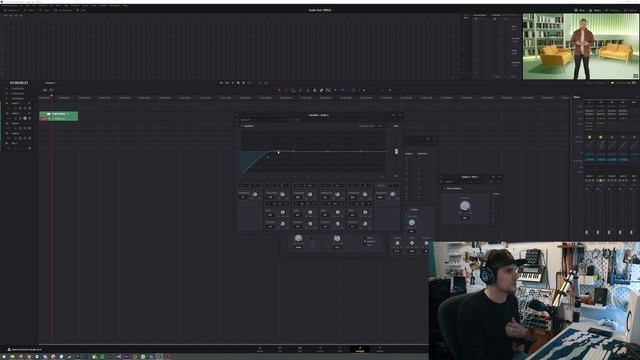Click Band 5 Q factor knob

365,224
